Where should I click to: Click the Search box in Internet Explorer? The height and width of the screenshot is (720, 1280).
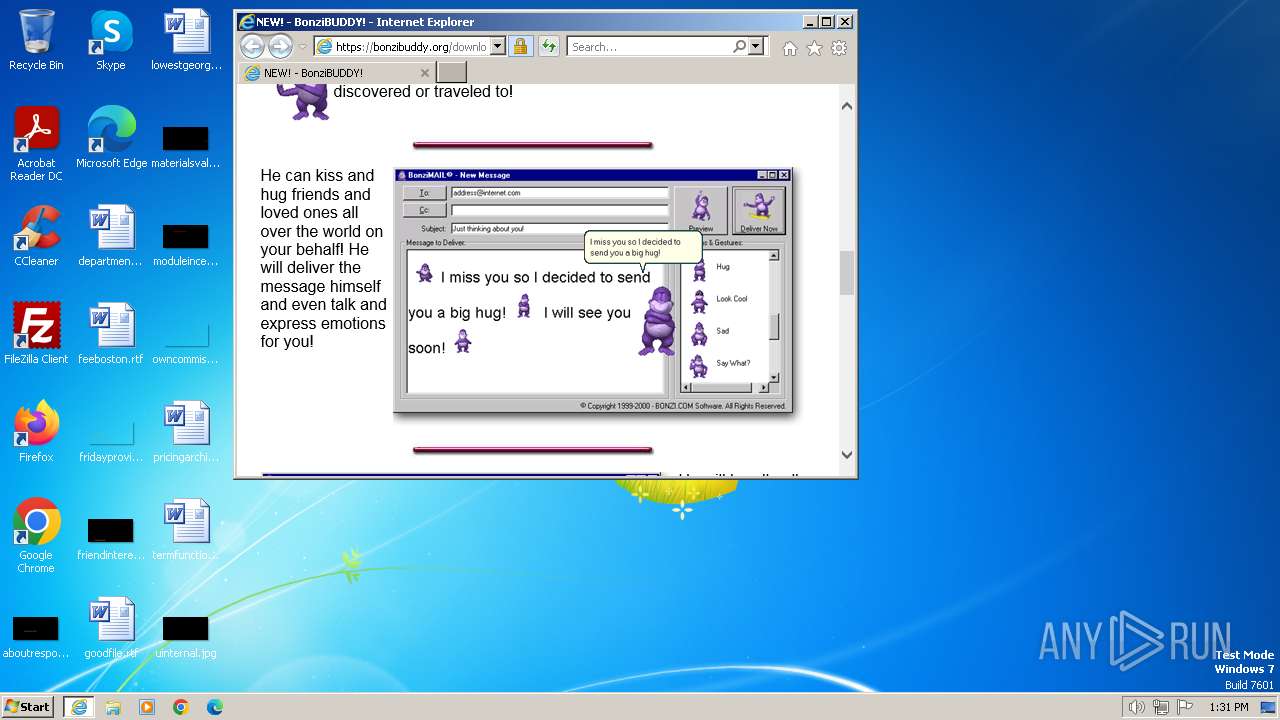click(x=650, y=46)
